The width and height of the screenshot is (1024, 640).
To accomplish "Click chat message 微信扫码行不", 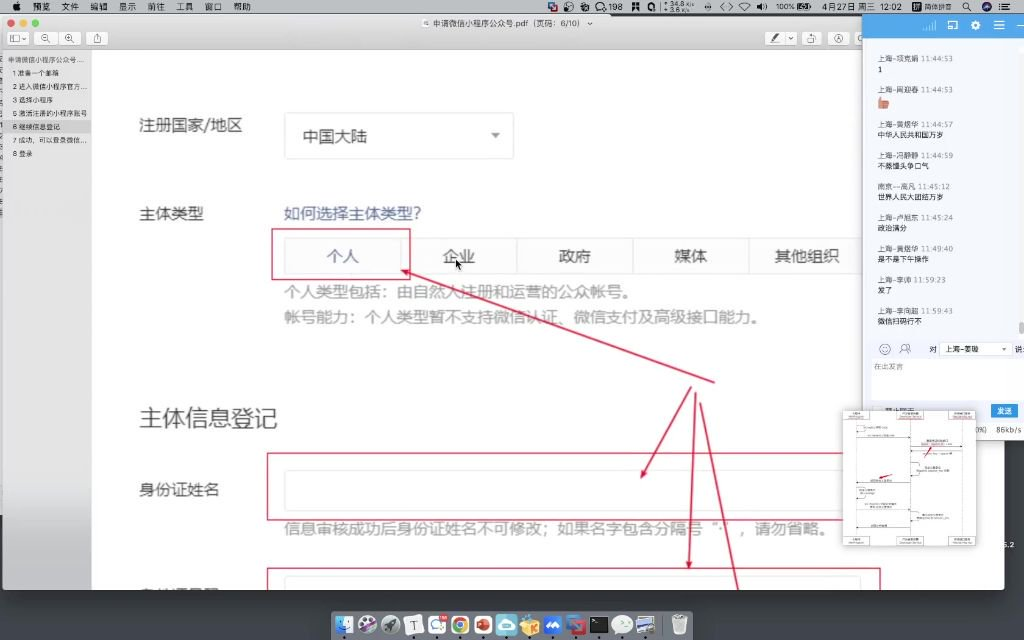I will (x=900, y=321).
